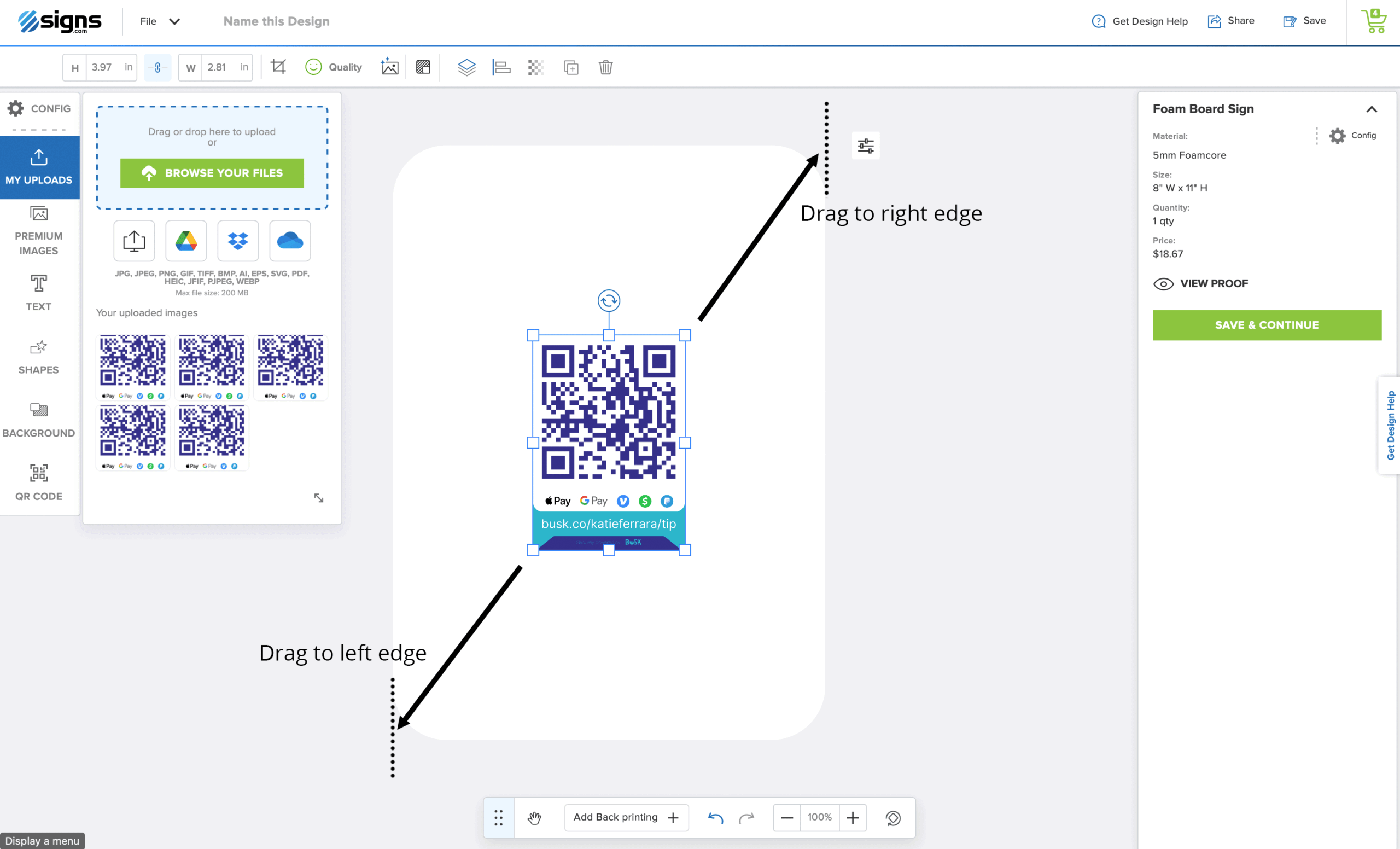Open the TEXT sidebar tab
The image size is (1400, 849).
pyautogui.click(x=39, y=293)
